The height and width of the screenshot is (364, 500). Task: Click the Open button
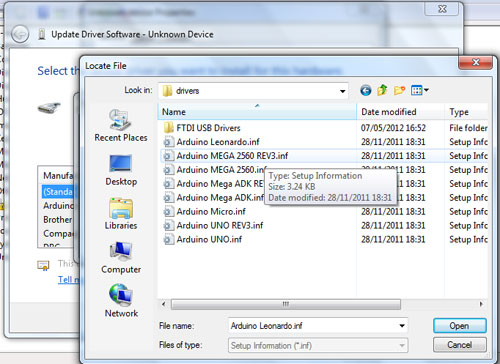tap(460, 326)
